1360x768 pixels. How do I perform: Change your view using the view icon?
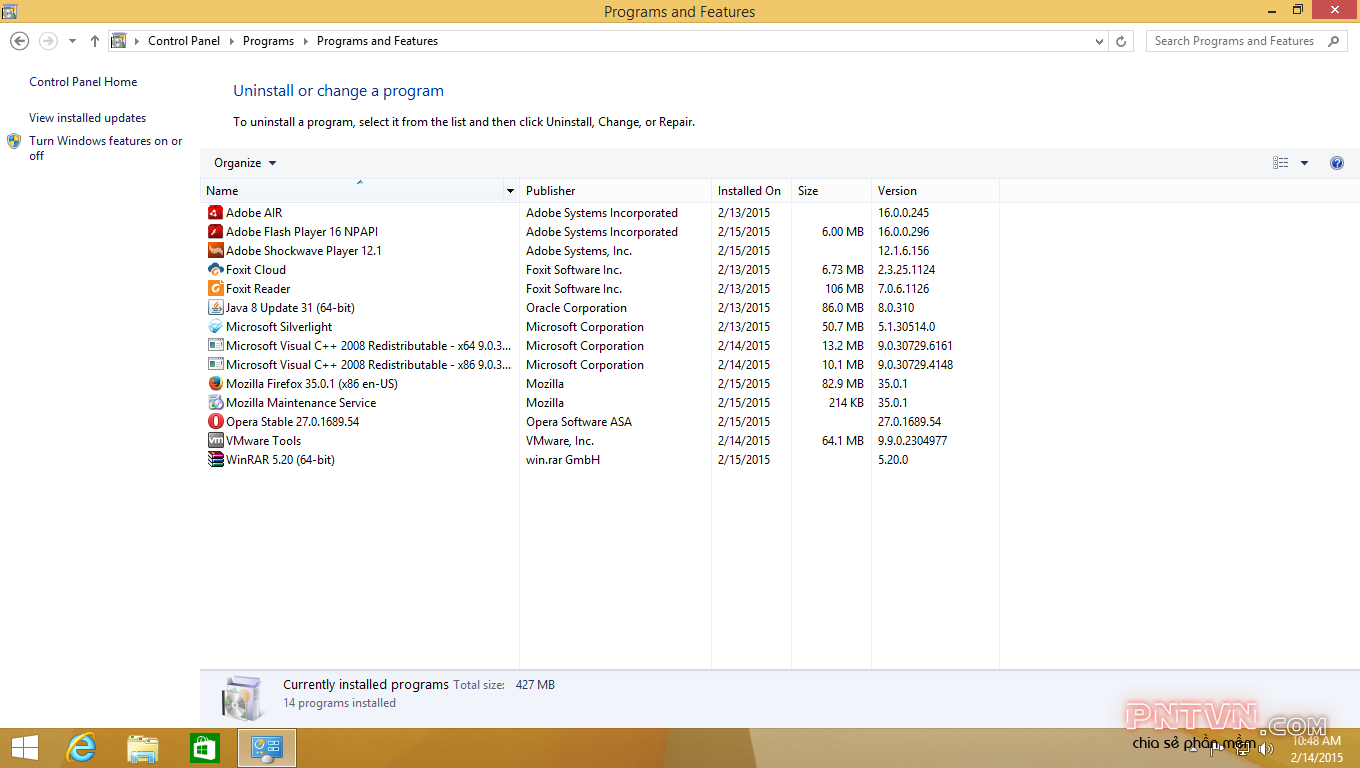point(1280,163)
